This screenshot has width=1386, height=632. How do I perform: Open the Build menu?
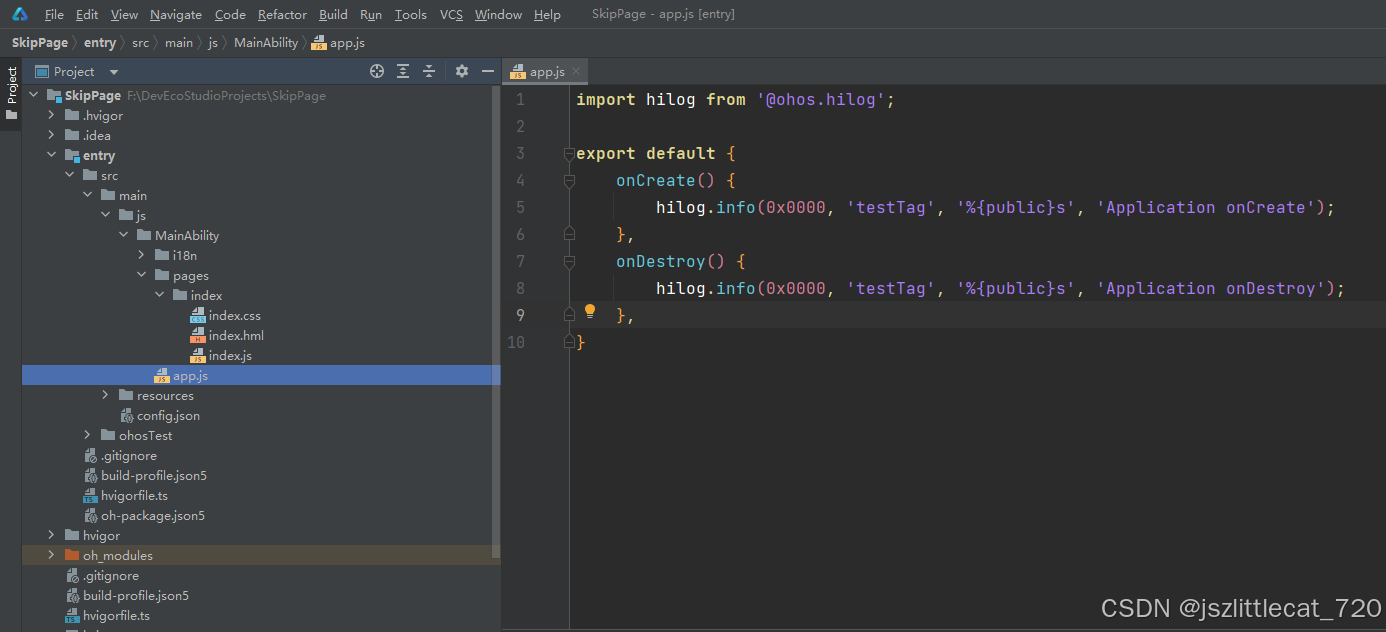point(333,15)
